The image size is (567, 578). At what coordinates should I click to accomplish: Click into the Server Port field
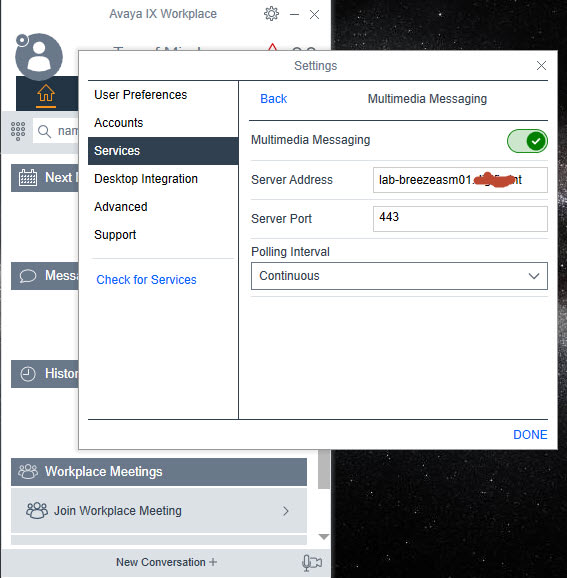[x=460, y=219]
